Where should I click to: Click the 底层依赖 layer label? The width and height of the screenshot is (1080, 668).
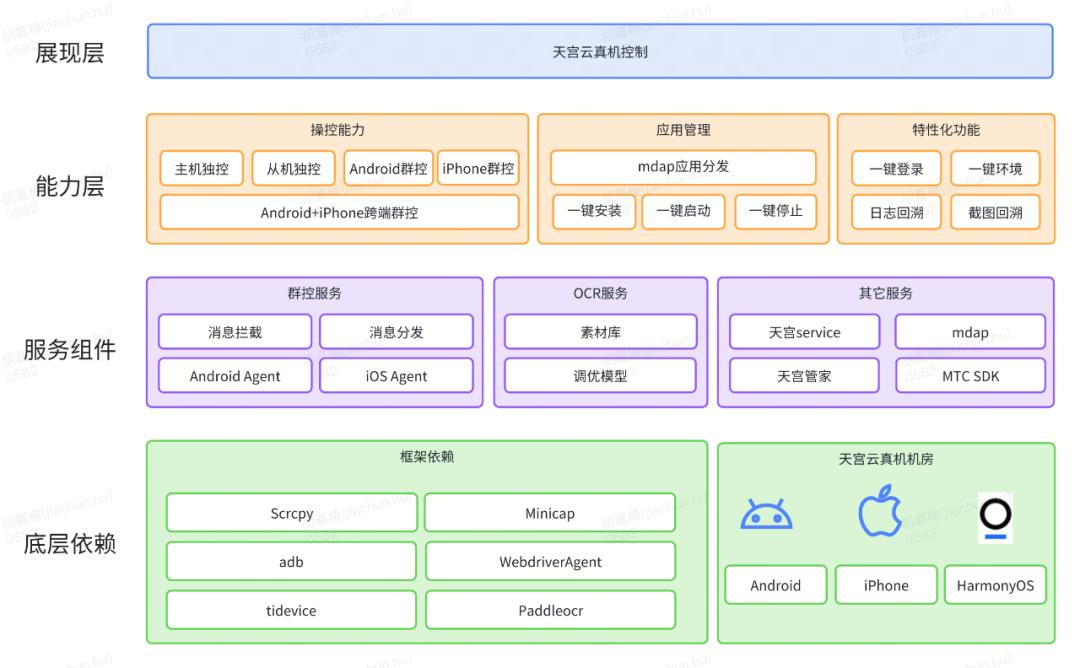70,543
